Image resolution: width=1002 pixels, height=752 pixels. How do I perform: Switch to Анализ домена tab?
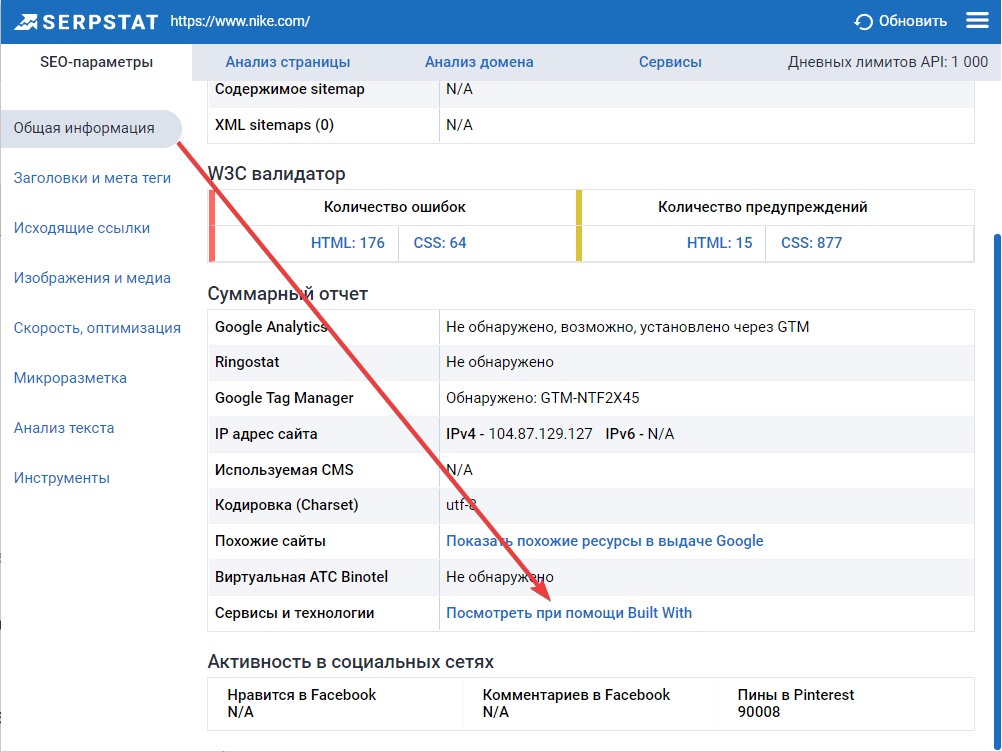(479, 62)
